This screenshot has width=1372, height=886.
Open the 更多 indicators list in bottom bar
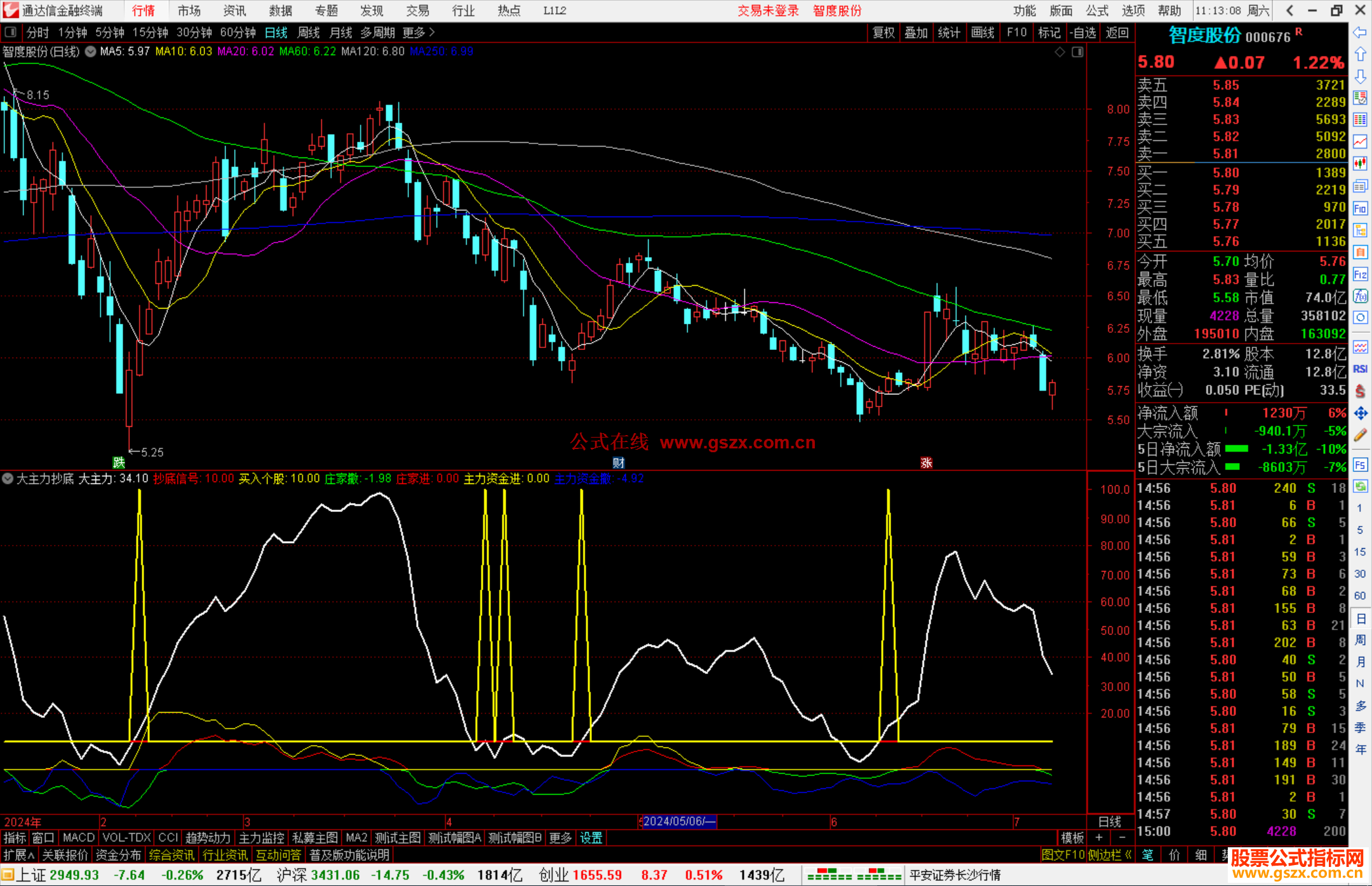point(560,838)
